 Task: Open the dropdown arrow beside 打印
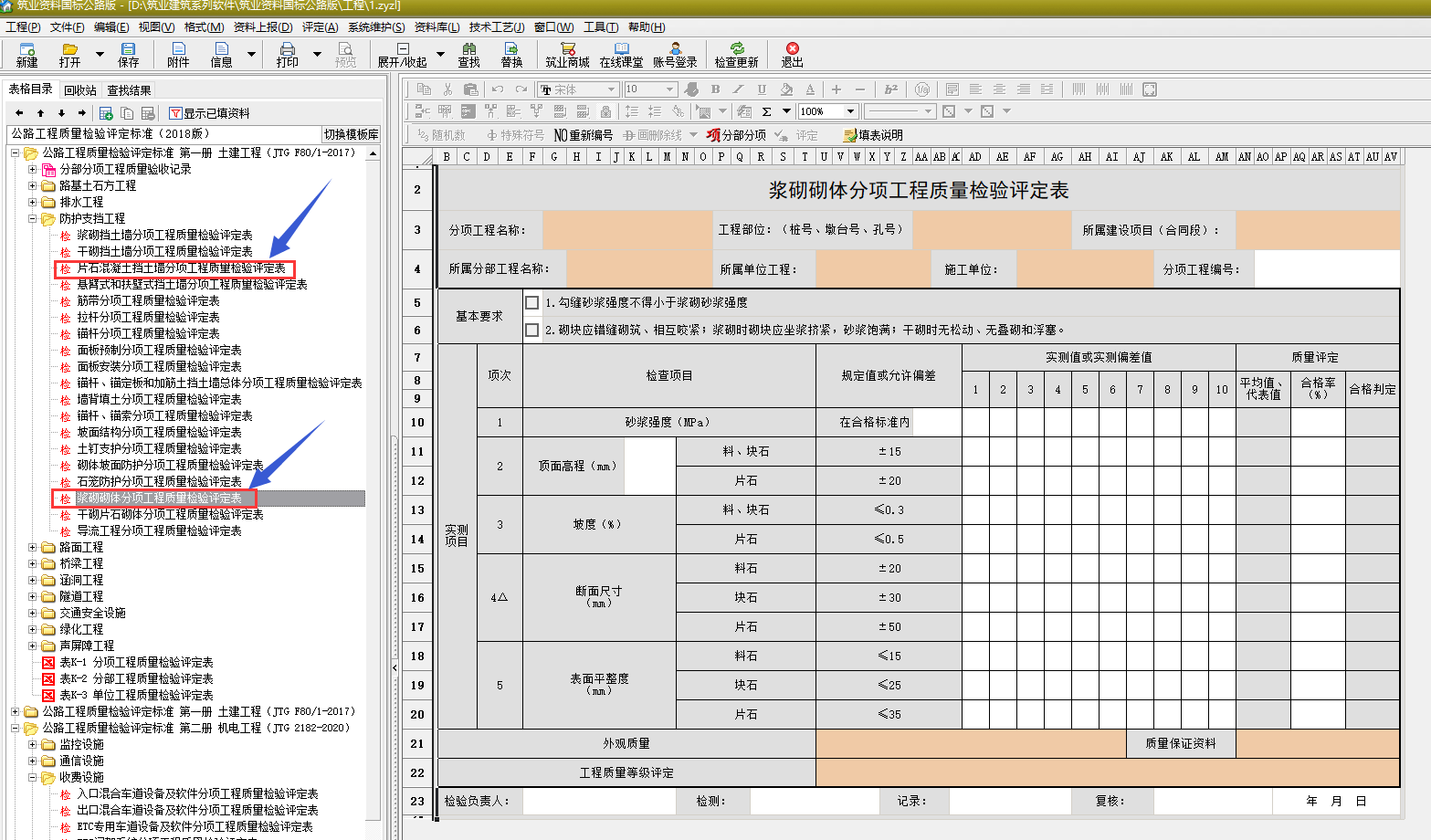(x=317, y=55)
